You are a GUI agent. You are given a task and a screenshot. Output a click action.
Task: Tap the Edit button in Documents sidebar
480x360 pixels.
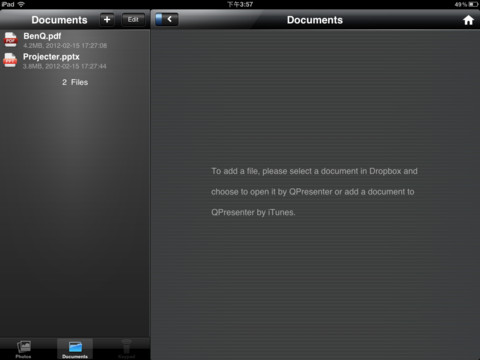(133, 20)
